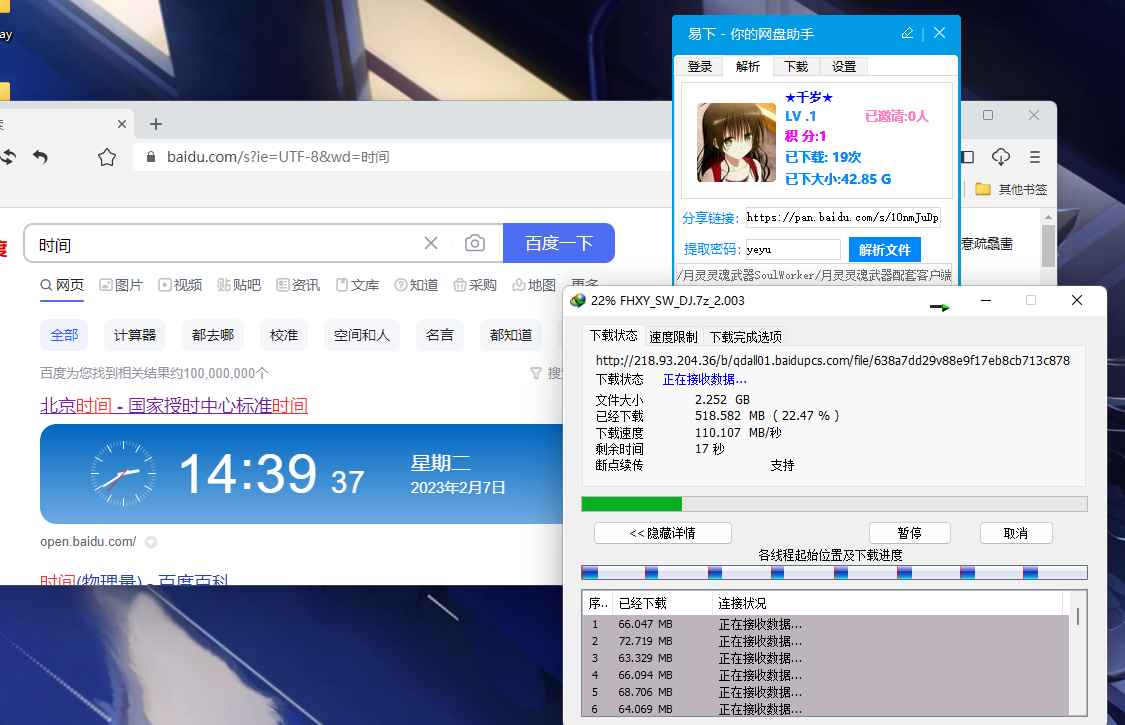
Task: Bookmark this page with the star icon
Action: [107, 157]
